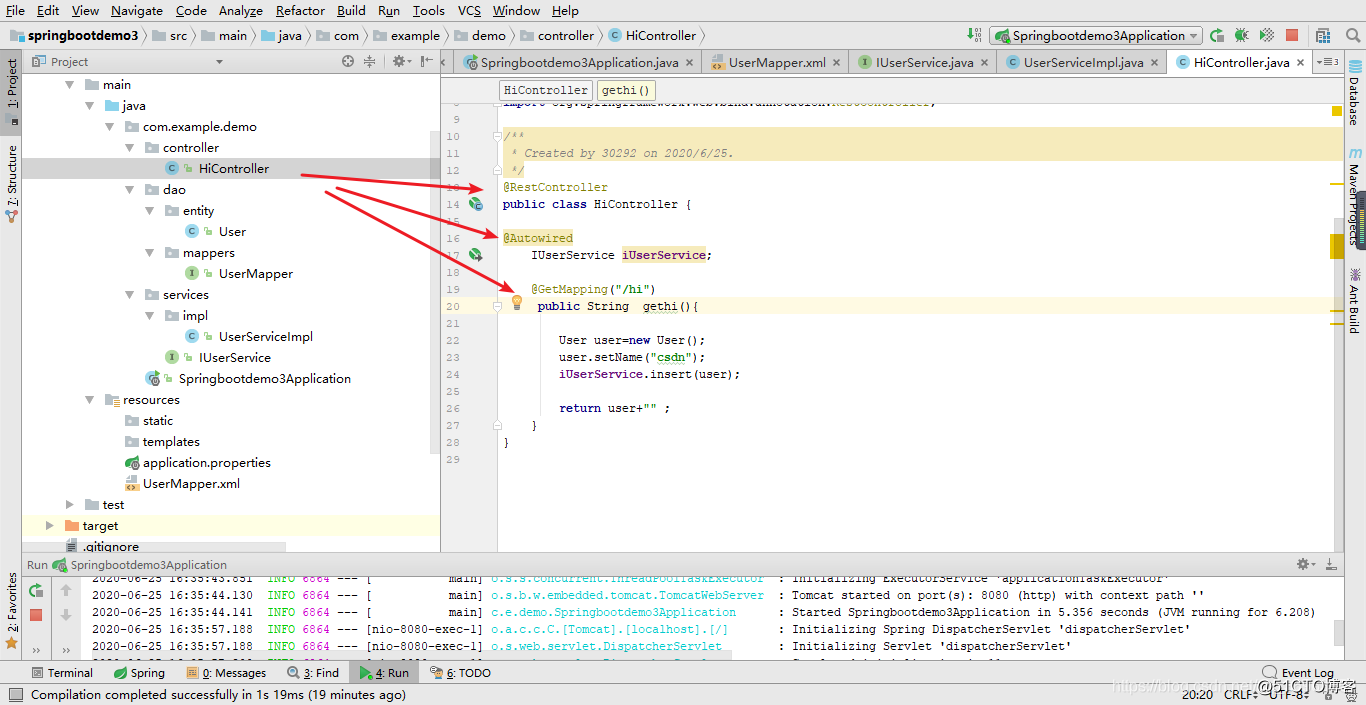
Task: Collapse the resources folder node
Action: pos(89,400)
